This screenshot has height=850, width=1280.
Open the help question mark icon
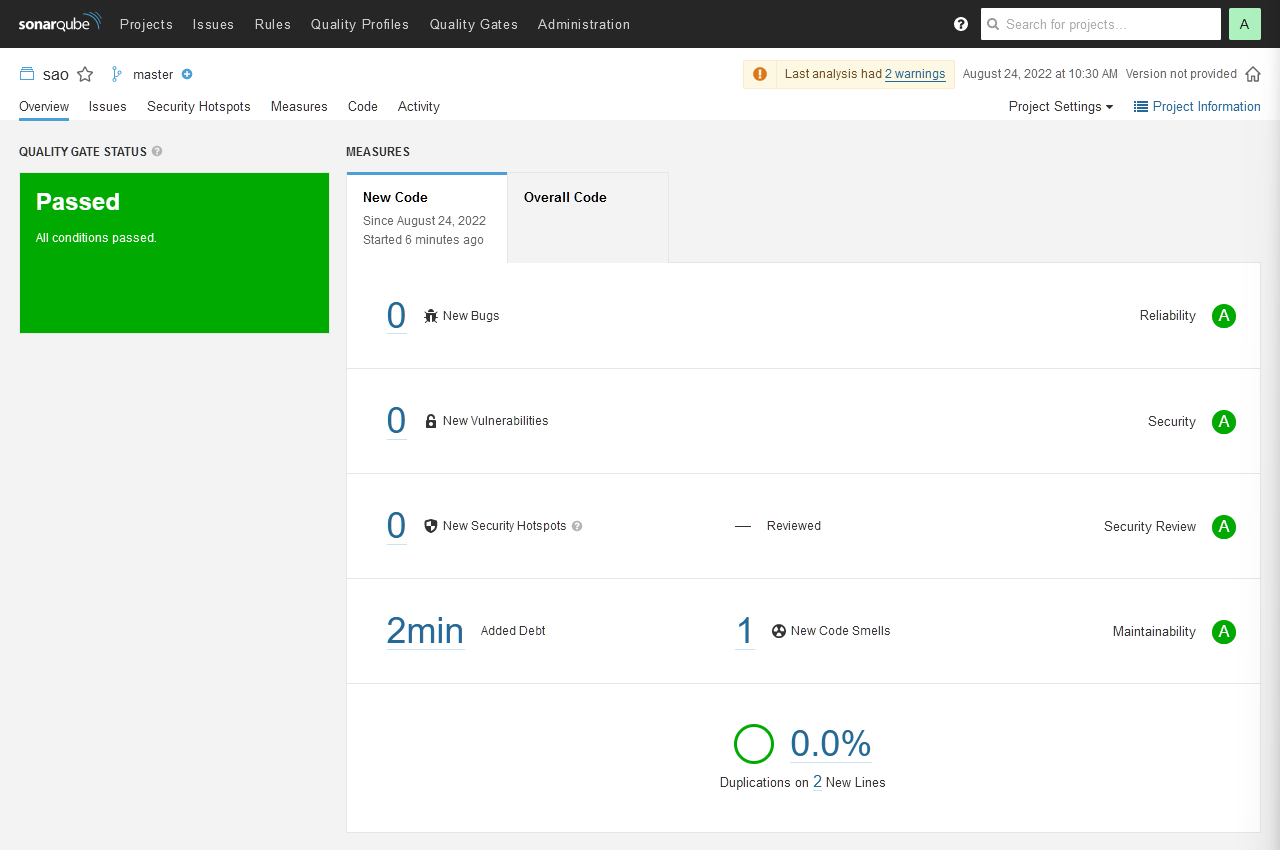point(961,24)
